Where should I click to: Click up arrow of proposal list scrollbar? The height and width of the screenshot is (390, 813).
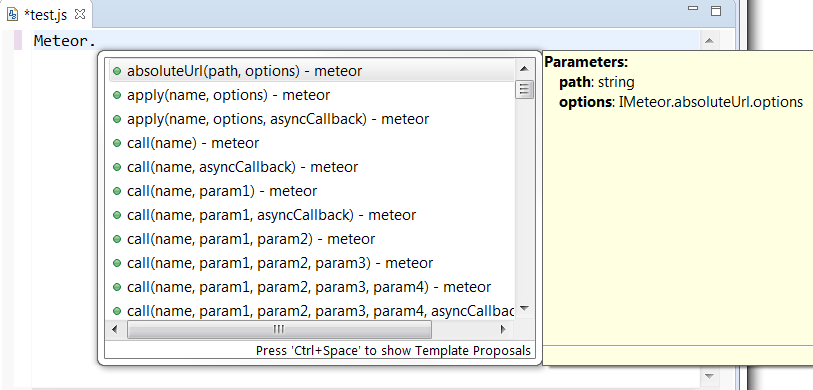coord(524,68)
